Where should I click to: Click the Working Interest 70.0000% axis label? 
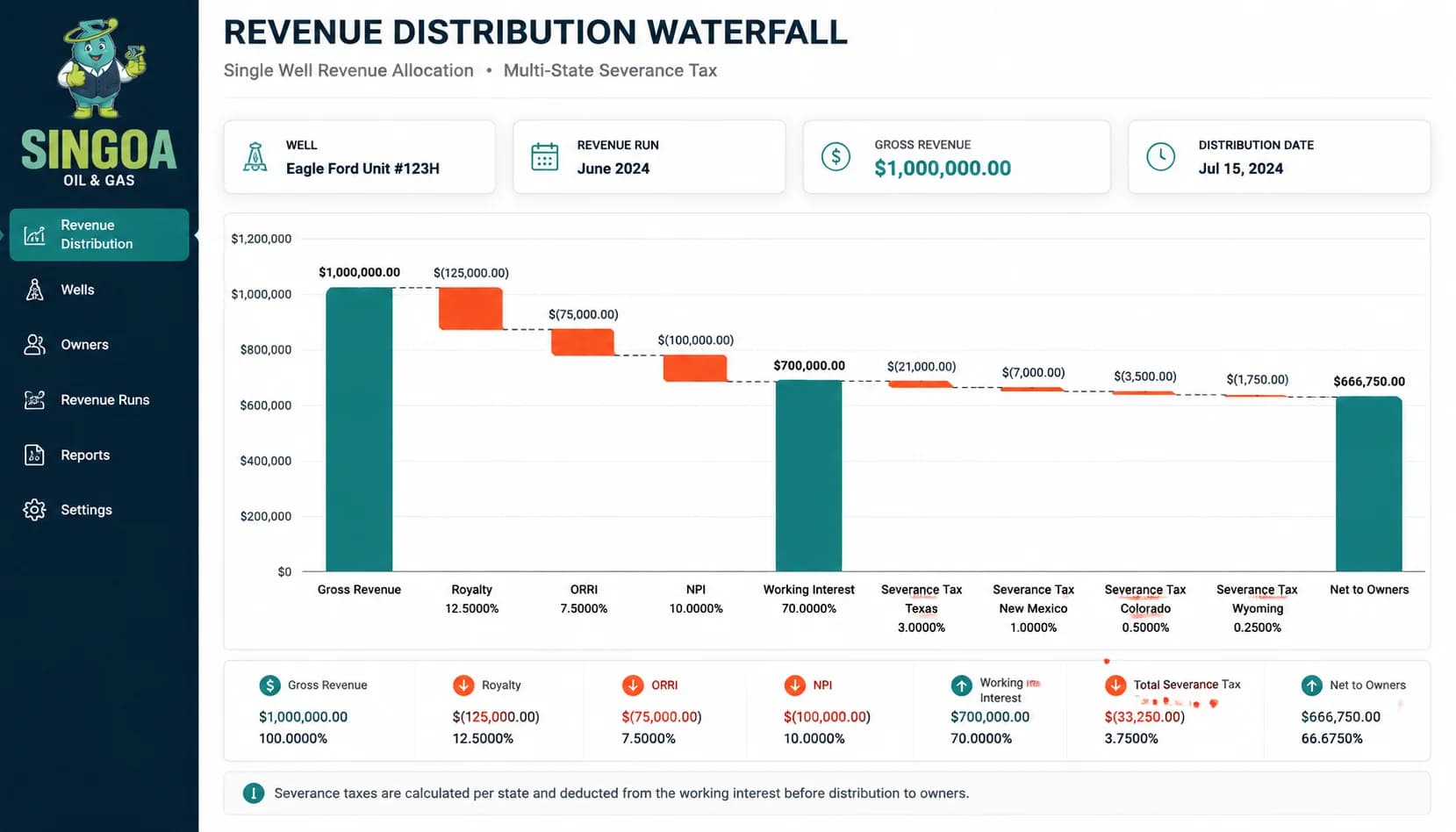(808, 599)
